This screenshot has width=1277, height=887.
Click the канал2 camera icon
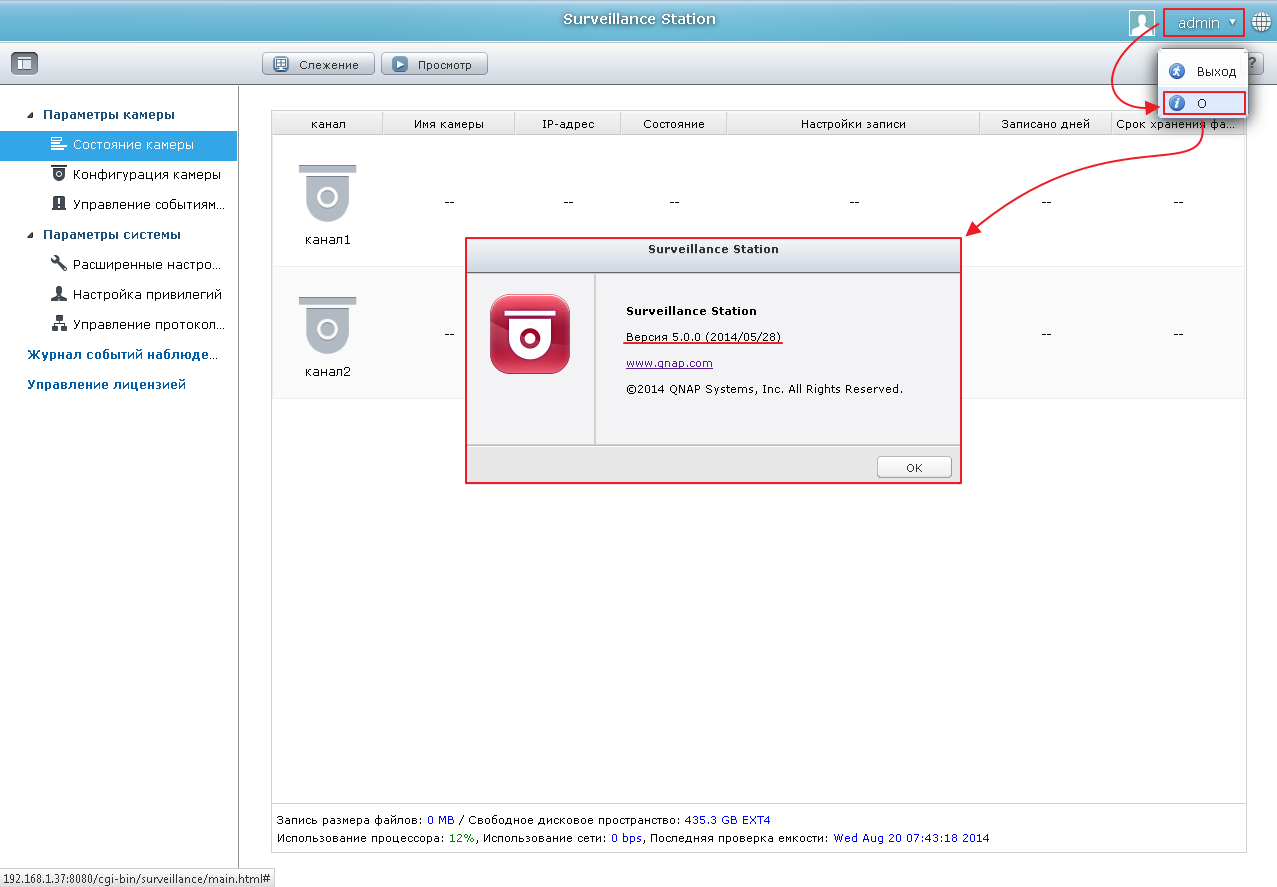point(327,325)
